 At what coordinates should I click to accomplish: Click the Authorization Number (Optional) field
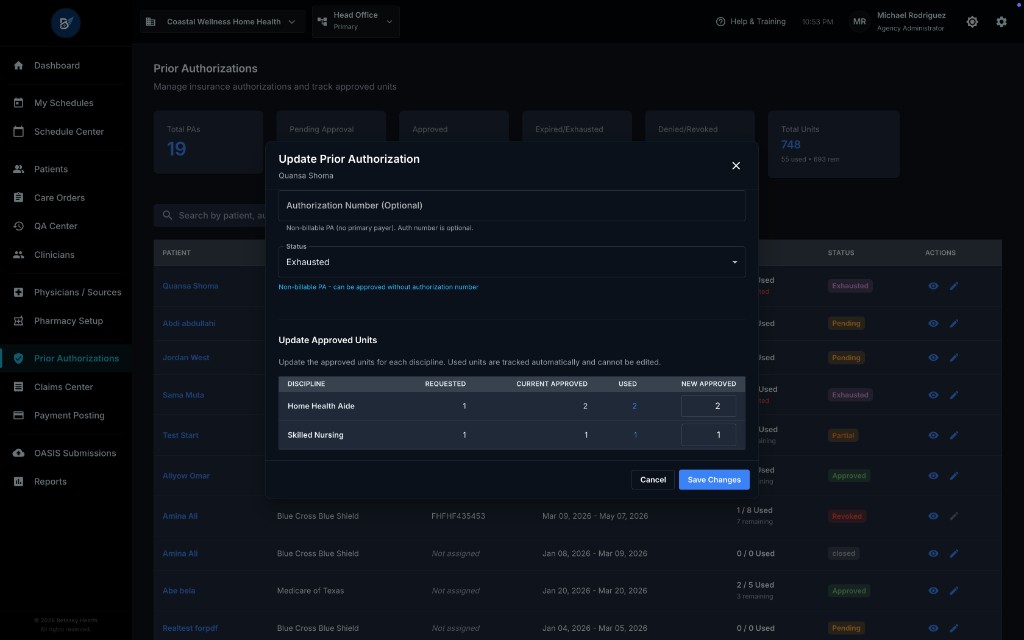click(511, 205)
